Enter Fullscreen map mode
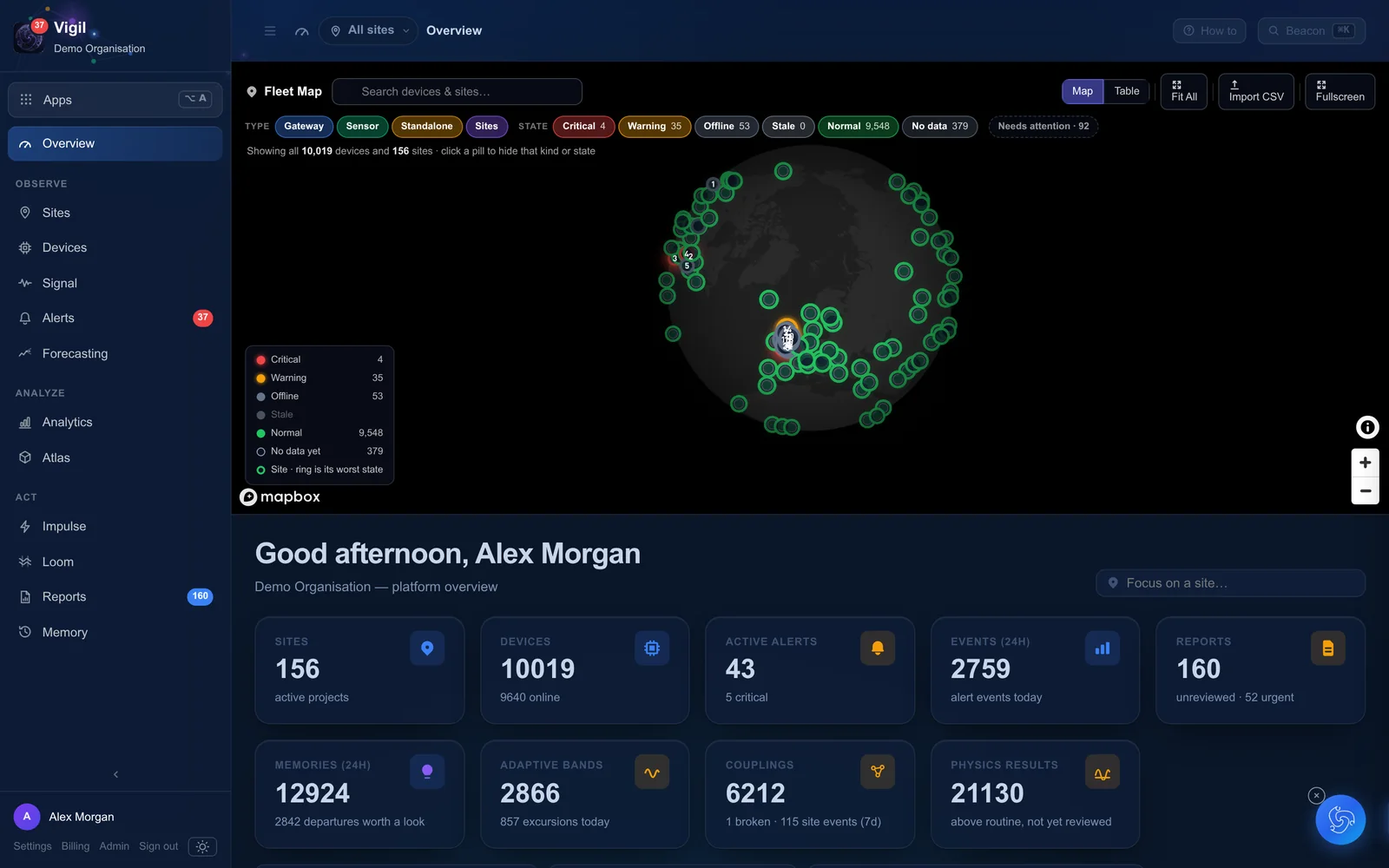This screenshot has width=1389, height=868. 1340,91
